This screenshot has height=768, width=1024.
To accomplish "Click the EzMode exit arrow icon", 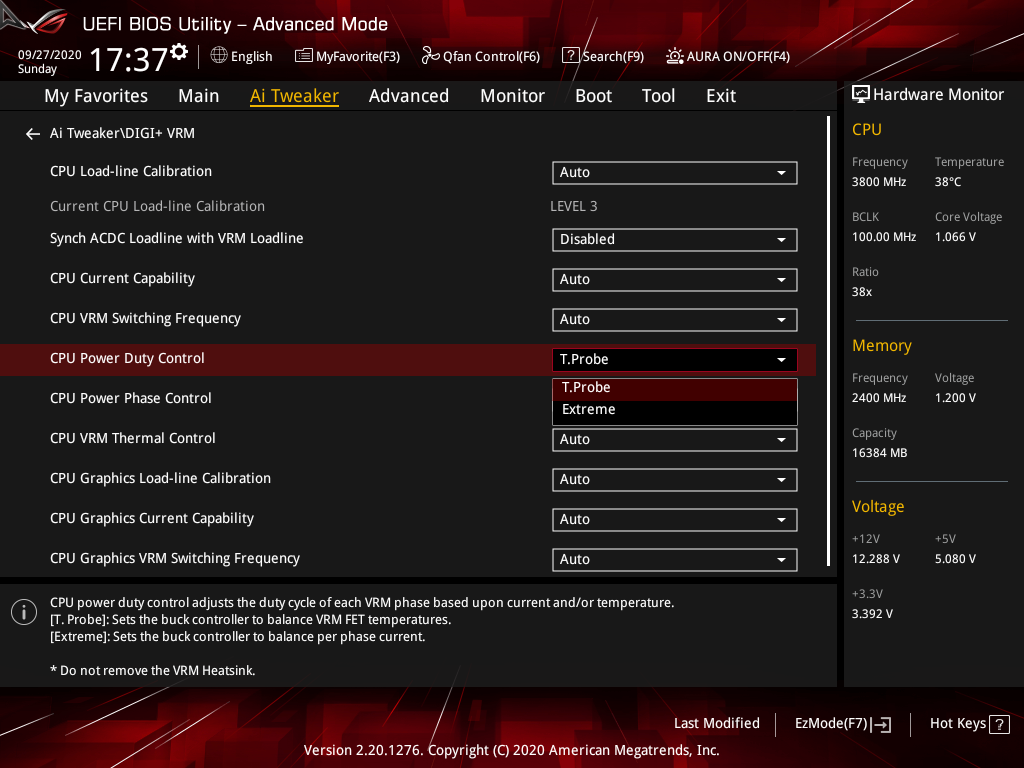I will (x=881, y=724).
